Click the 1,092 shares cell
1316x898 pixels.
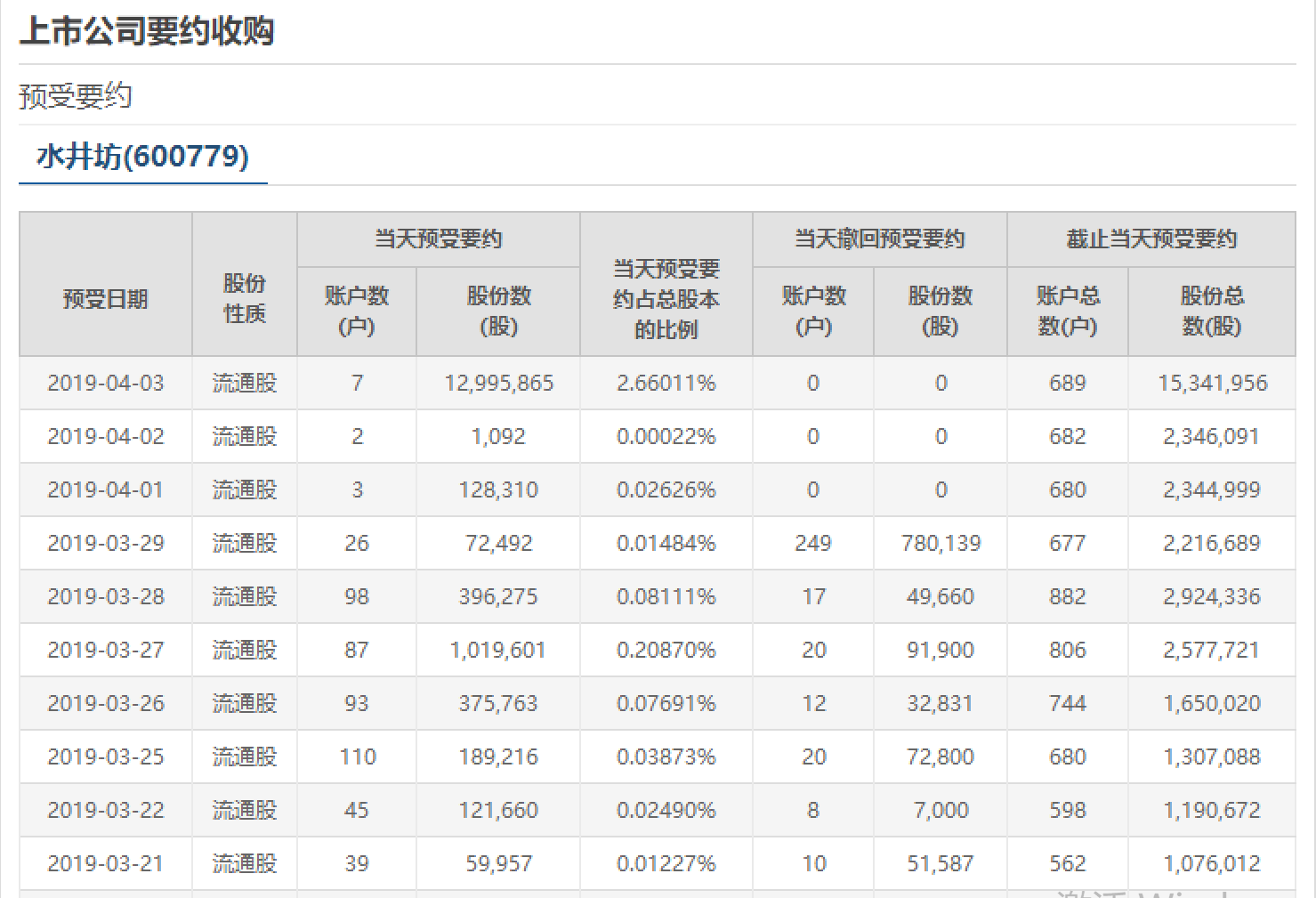coord(498,437)
